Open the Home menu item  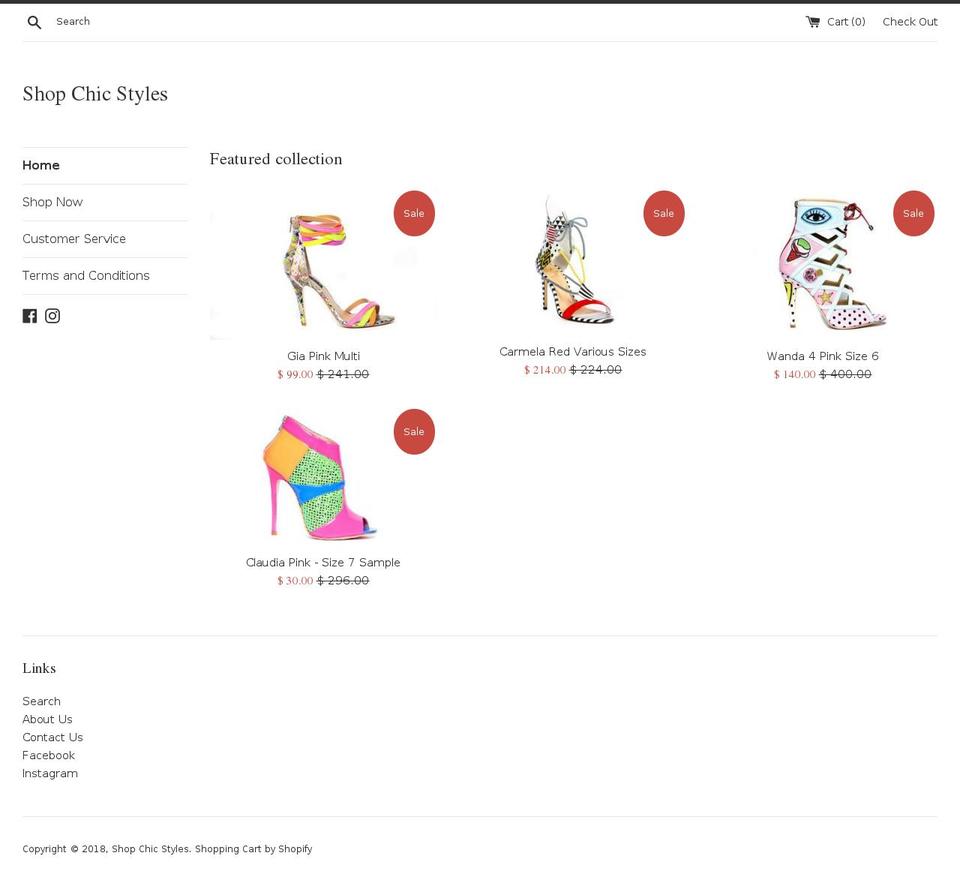click(41, 164)
